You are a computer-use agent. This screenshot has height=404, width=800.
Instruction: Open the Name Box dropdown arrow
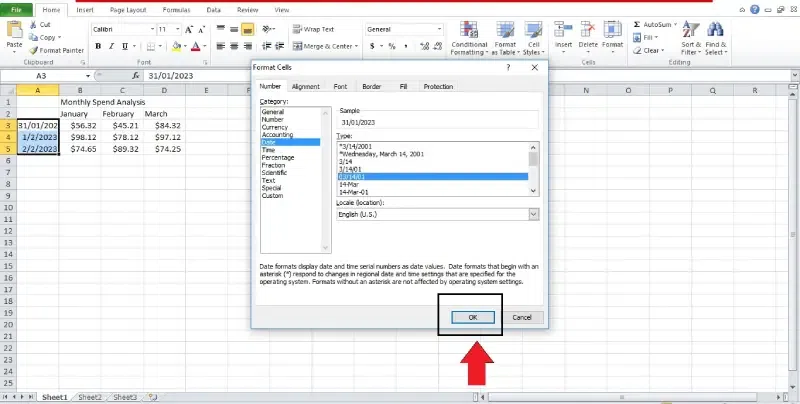87,75
